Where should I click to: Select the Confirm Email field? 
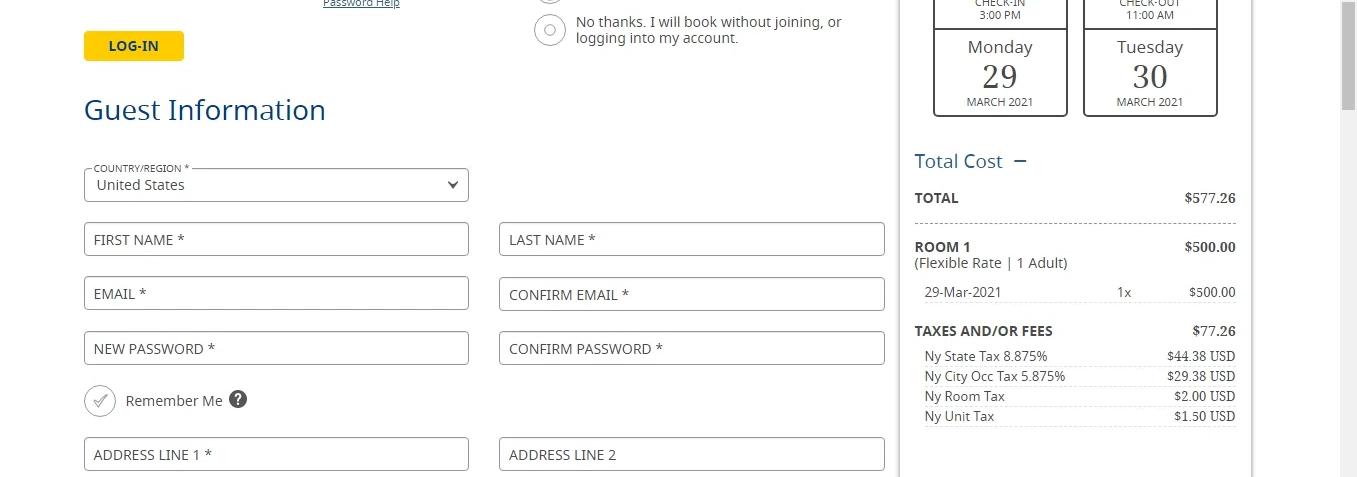(691, 294)
